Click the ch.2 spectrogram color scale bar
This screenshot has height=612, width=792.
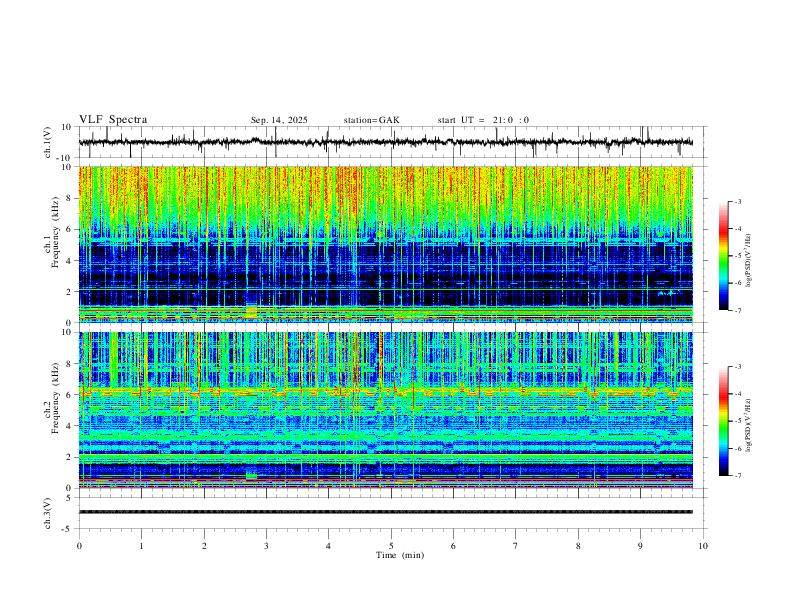click(x=723, y=421)
